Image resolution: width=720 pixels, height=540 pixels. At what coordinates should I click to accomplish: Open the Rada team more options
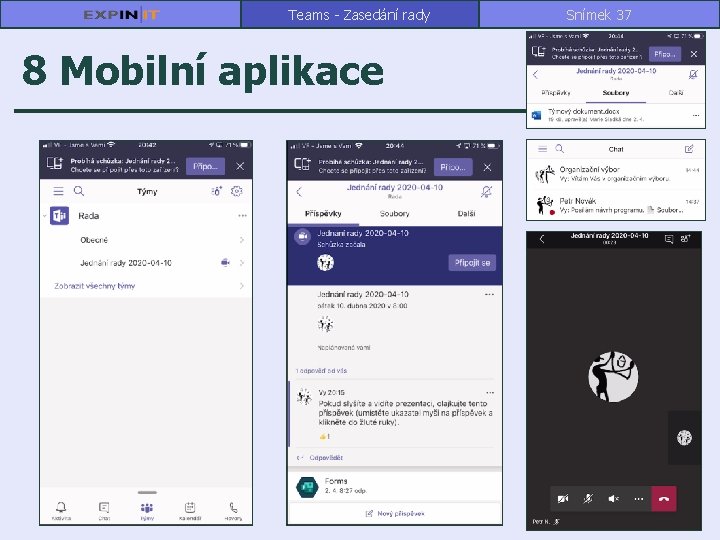(x=242, y=215)
